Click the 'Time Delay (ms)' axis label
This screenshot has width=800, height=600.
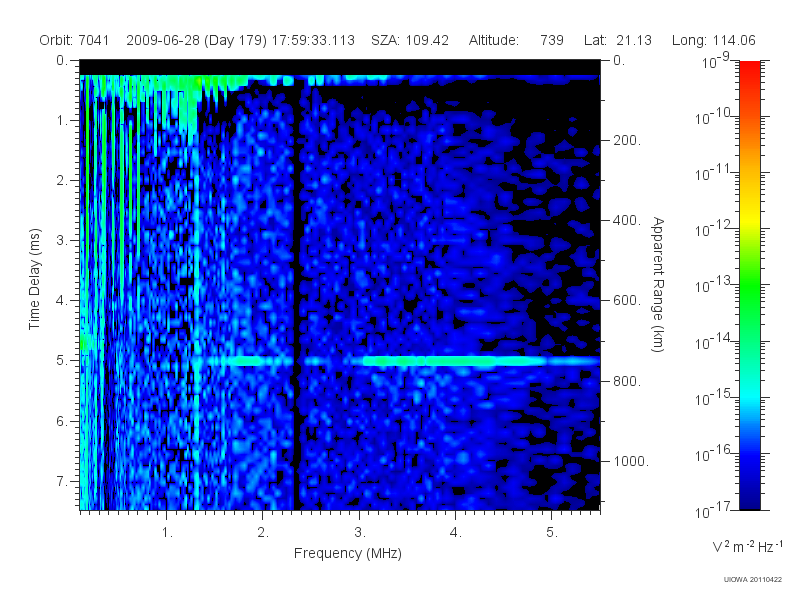(x=34, y=279)
